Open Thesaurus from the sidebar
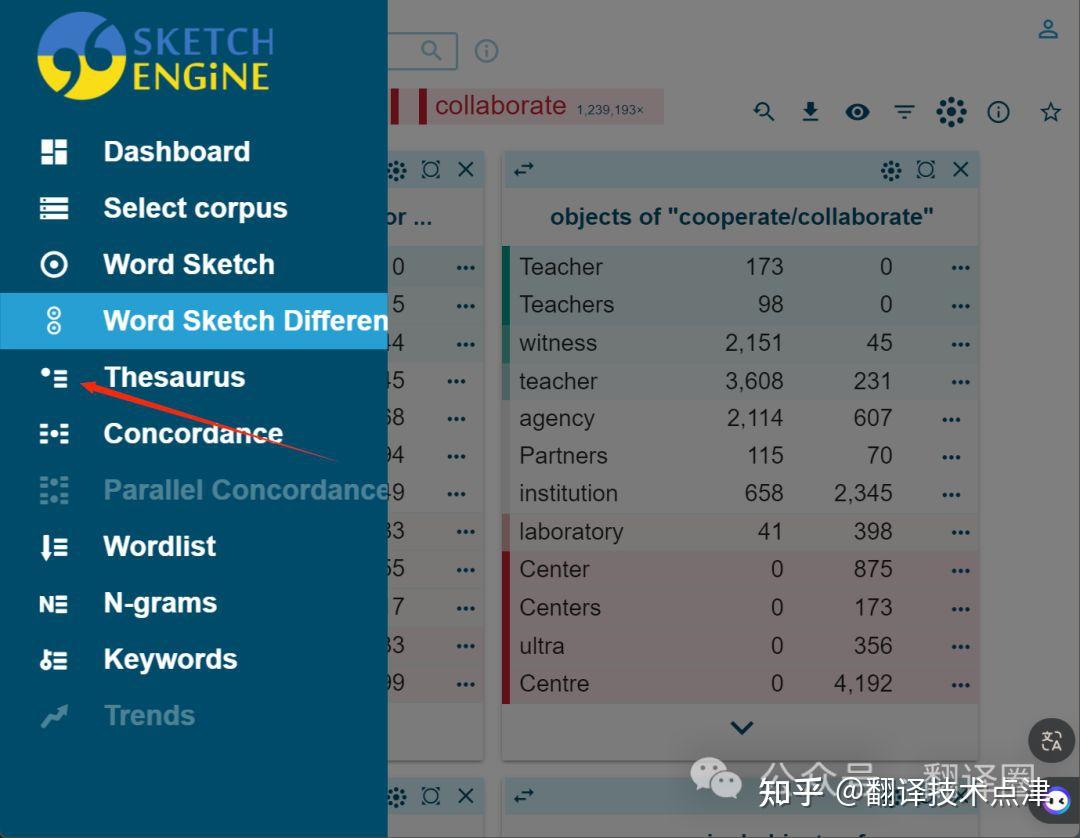 [x=174, y=377]
